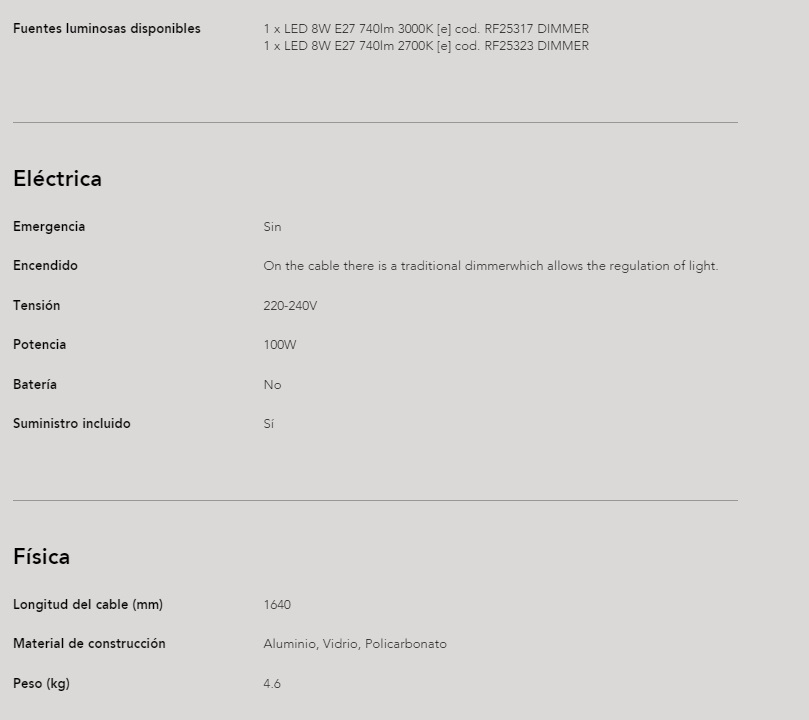Click the Emergencia label
This screenshot has width=809, height=720.
pos(49,226)
